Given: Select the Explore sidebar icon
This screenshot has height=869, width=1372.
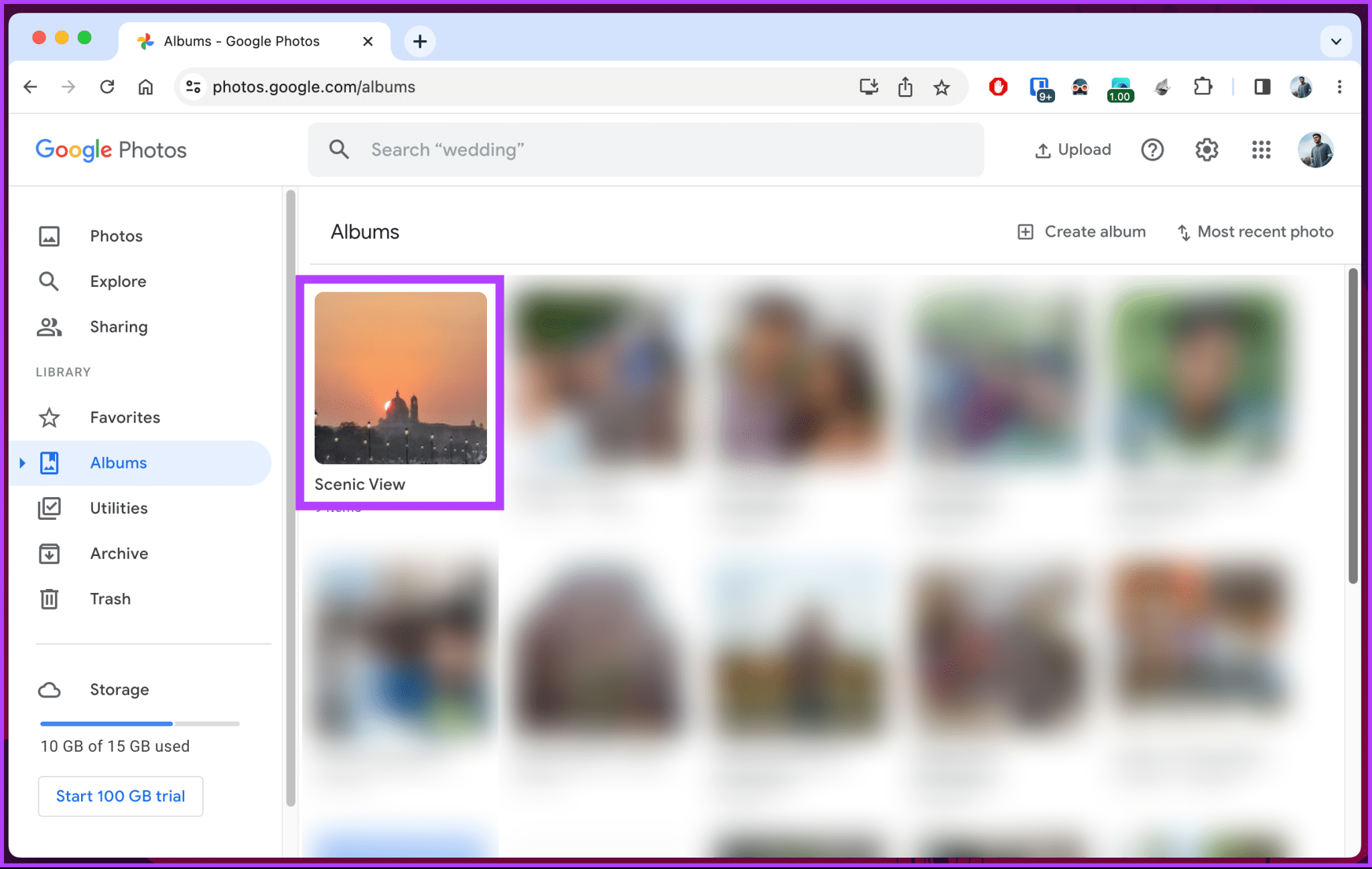Looking at the screenshot, I should coord(49,281).
